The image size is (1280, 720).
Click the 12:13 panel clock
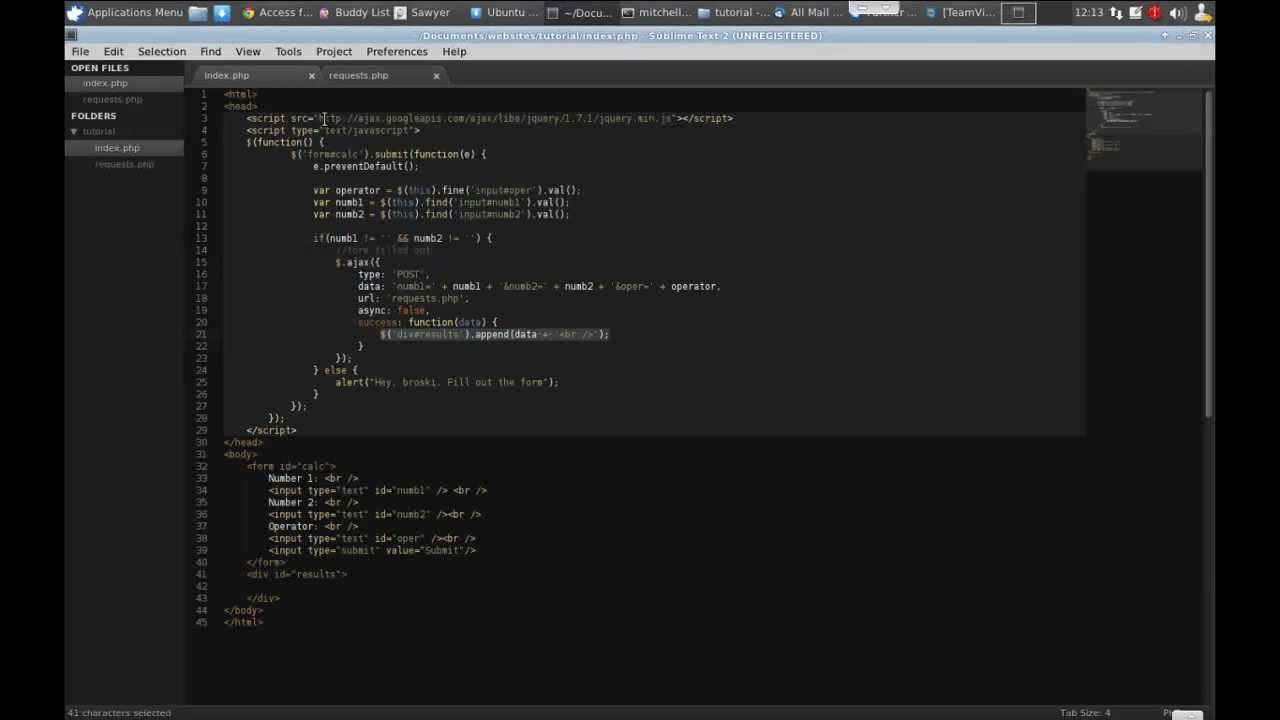click(x=1089, y=12)
